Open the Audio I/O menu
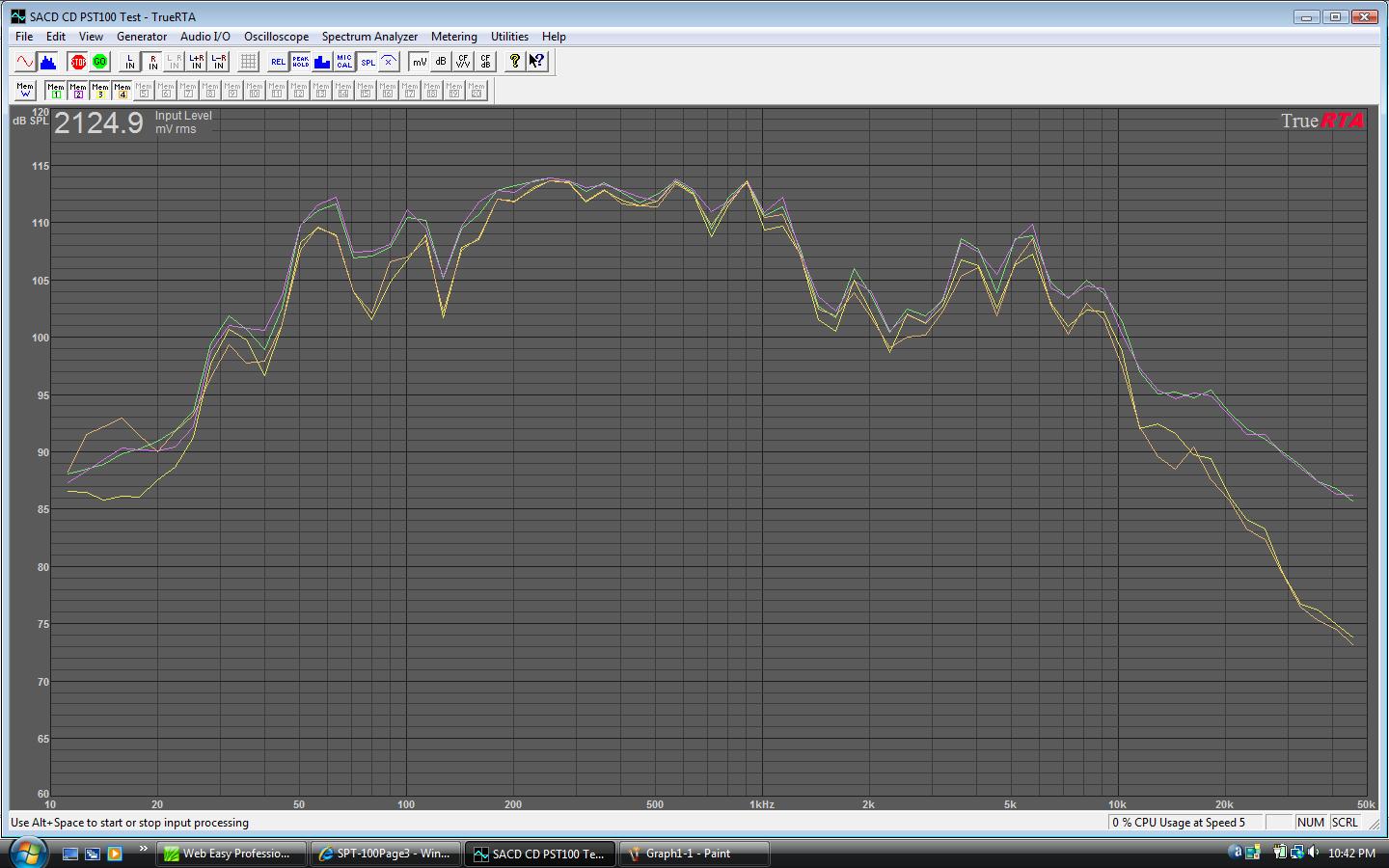1389x868 pixels. coord(205,37)
